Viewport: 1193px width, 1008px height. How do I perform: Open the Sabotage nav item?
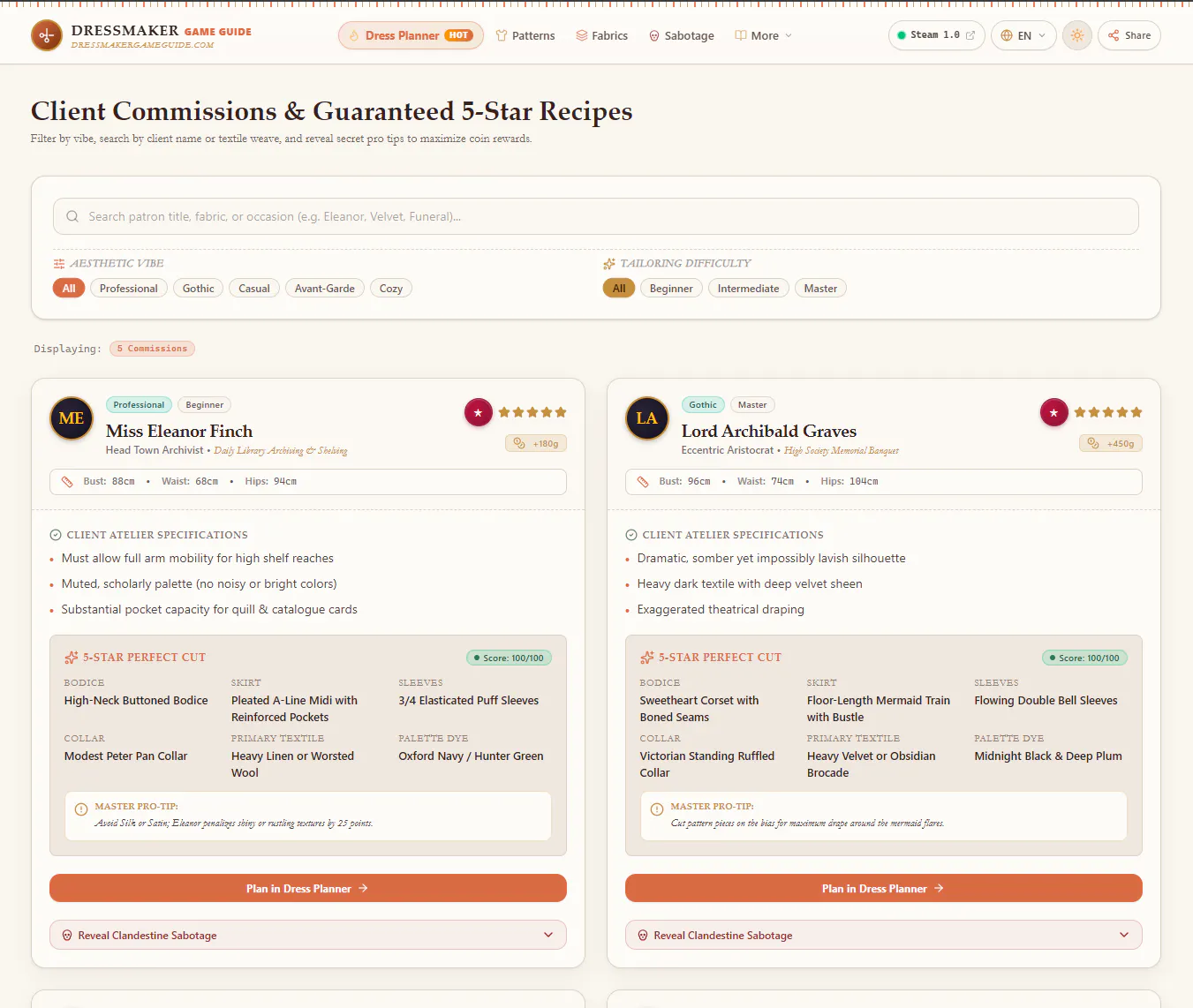point(682,35)
